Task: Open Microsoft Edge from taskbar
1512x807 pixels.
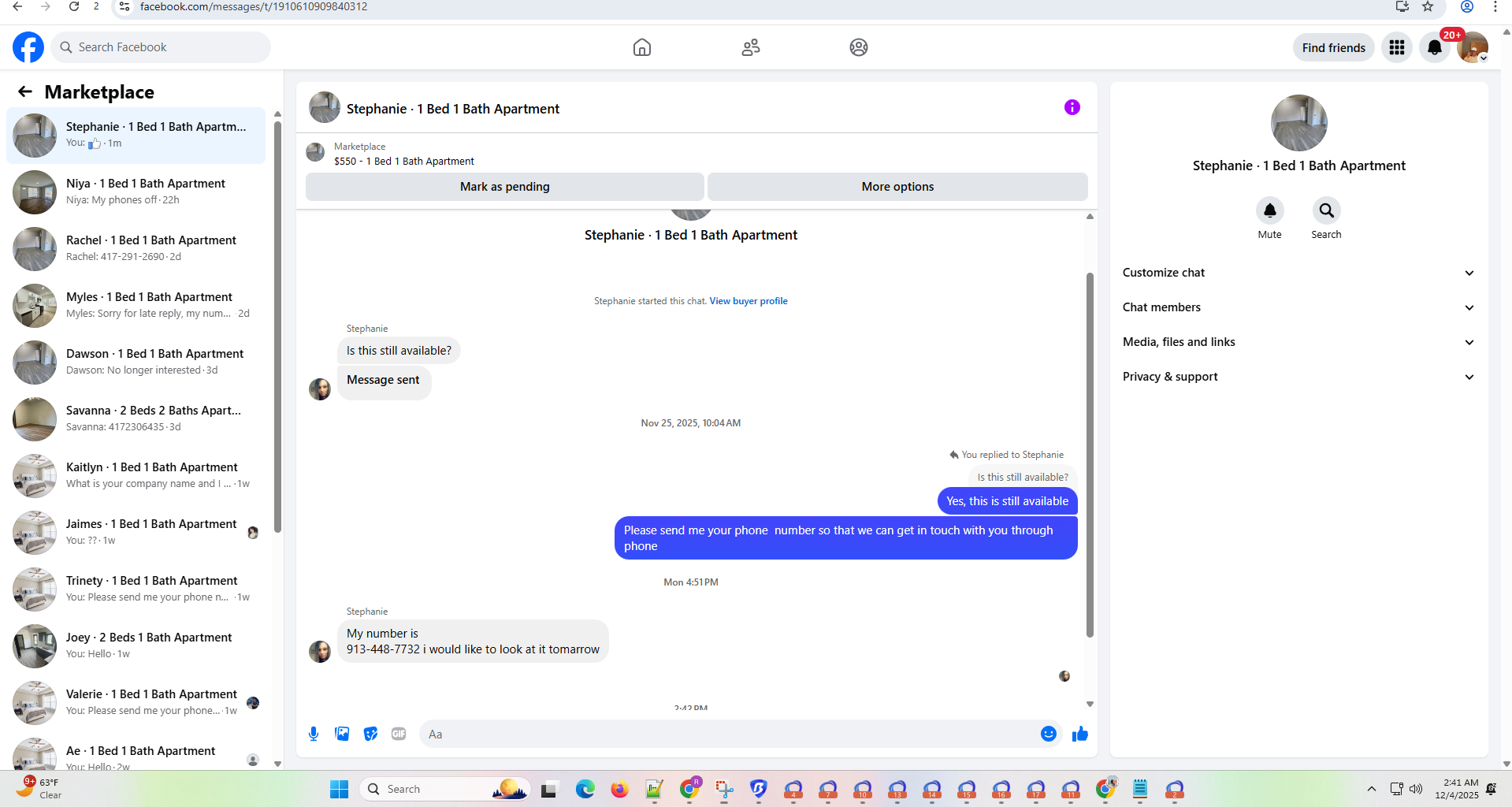Action: (585, 789)
